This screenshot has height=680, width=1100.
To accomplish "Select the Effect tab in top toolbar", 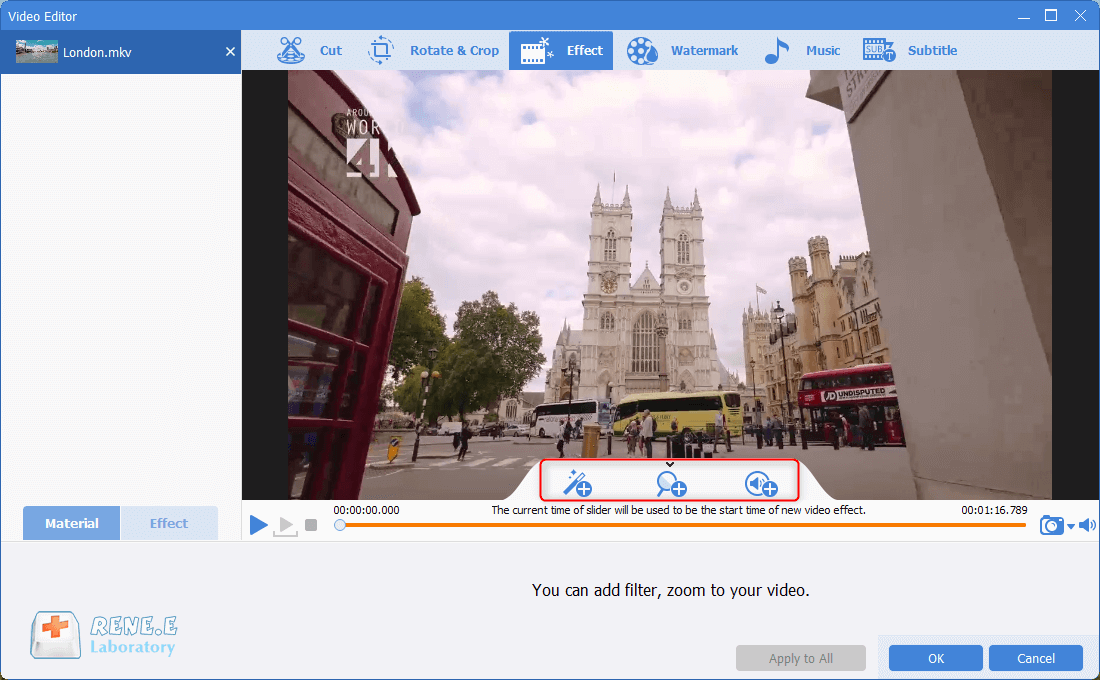I will pyautogui.click(x=561, y=51).
